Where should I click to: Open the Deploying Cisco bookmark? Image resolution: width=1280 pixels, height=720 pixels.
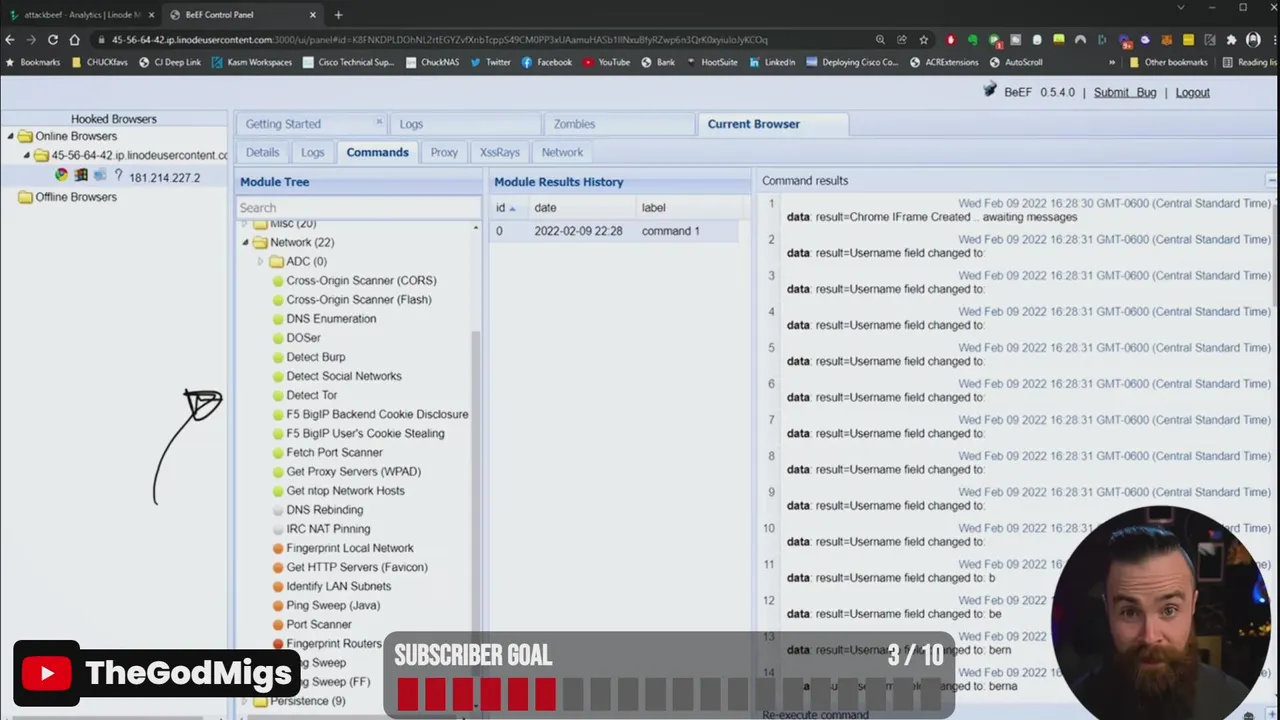click(852, 62)
